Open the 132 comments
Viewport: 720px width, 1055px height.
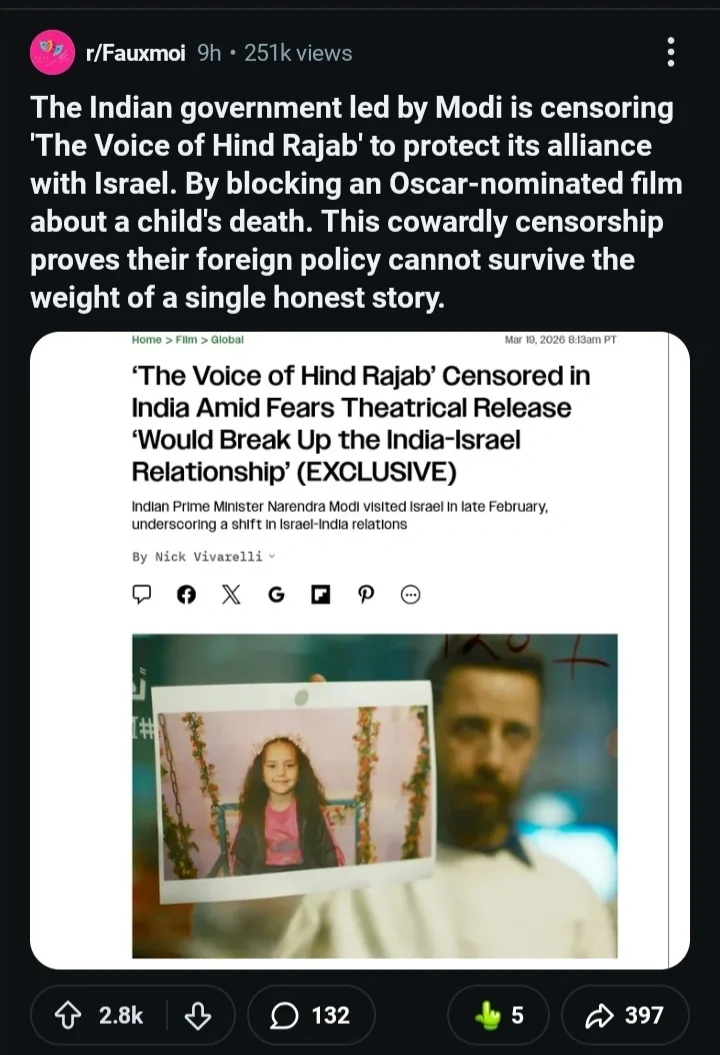click(x=311, y=1016)
